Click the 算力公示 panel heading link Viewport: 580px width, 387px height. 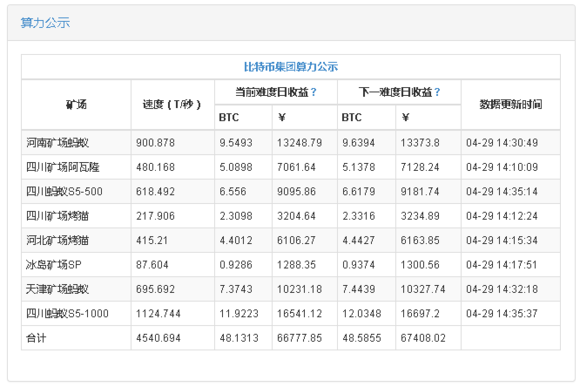[x=45, y=23]
